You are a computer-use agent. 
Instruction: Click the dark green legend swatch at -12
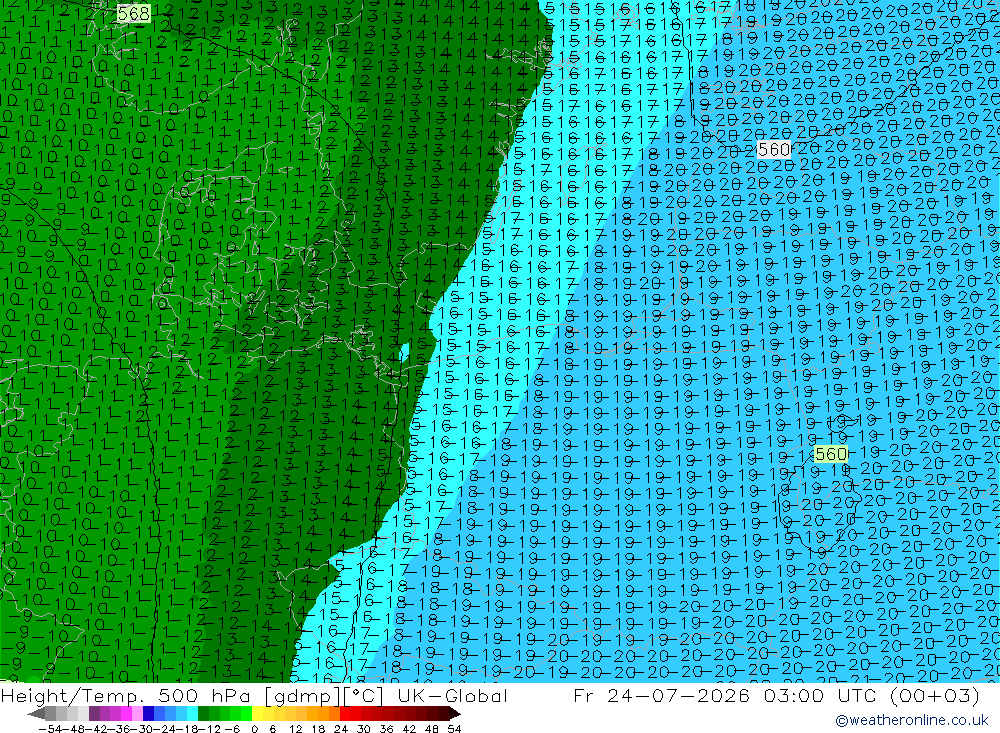click(203, 714)
